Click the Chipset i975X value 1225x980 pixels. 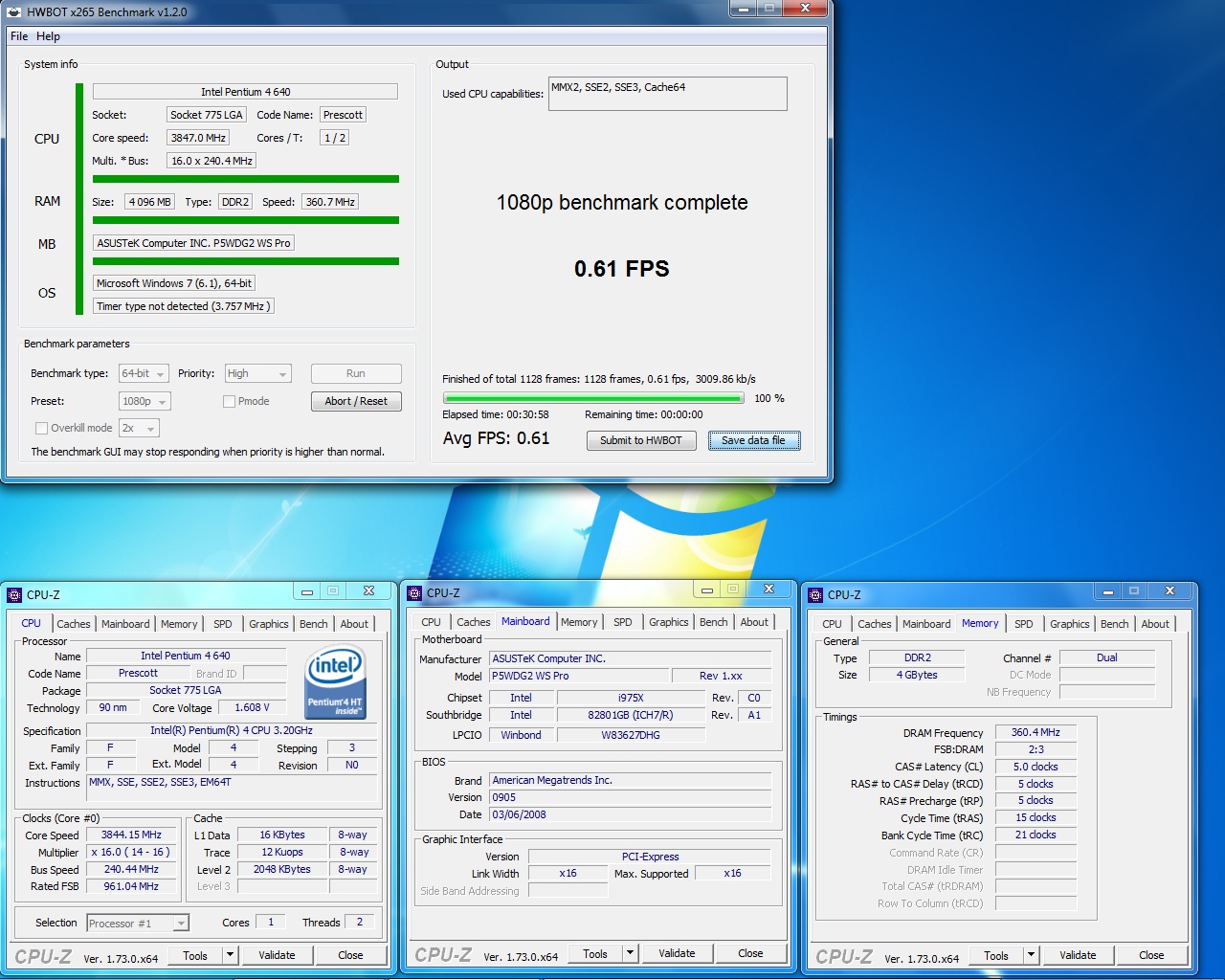pyautogui.click(x=631, y=698)
